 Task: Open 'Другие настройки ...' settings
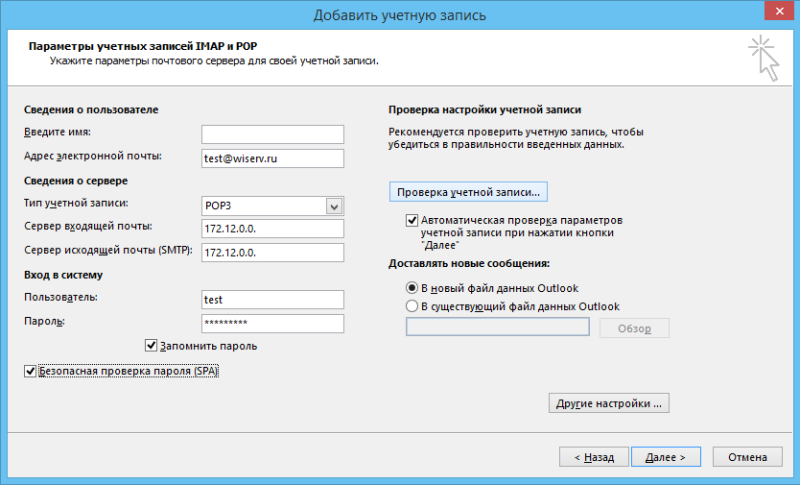coord(608,403)
